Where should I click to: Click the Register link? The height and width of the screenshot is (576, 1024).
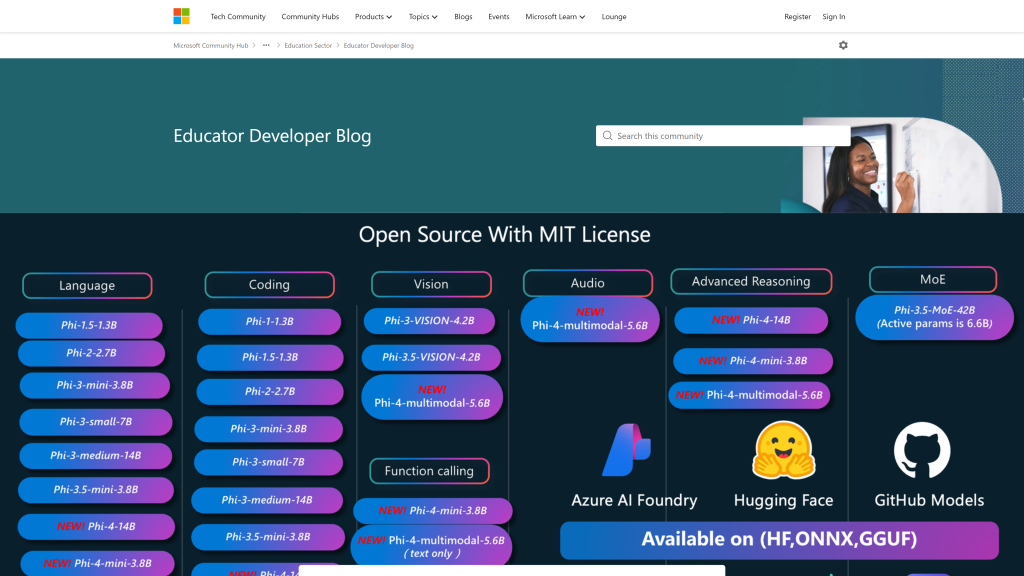(x=797, y=16)
